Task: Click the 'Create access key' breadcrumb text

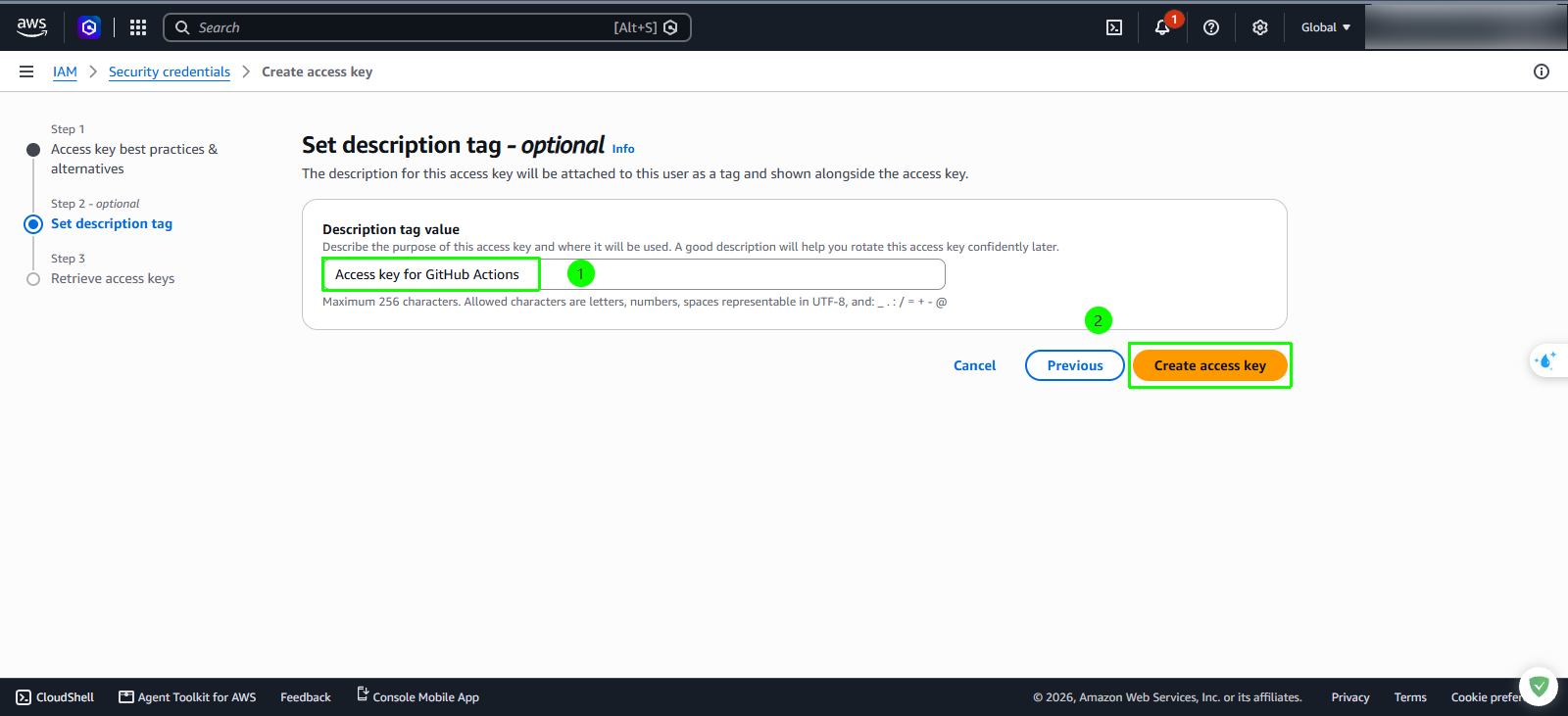Action: [318, 72]
